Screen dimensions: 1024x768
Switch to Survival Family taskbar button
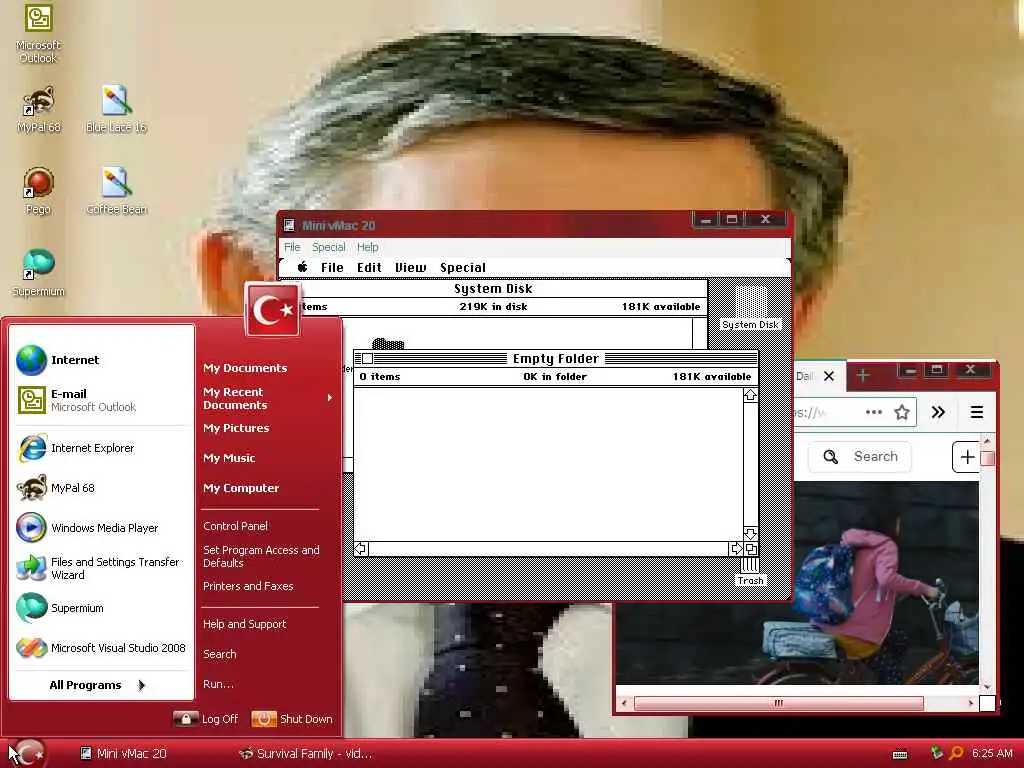click(x=306, y=753)
